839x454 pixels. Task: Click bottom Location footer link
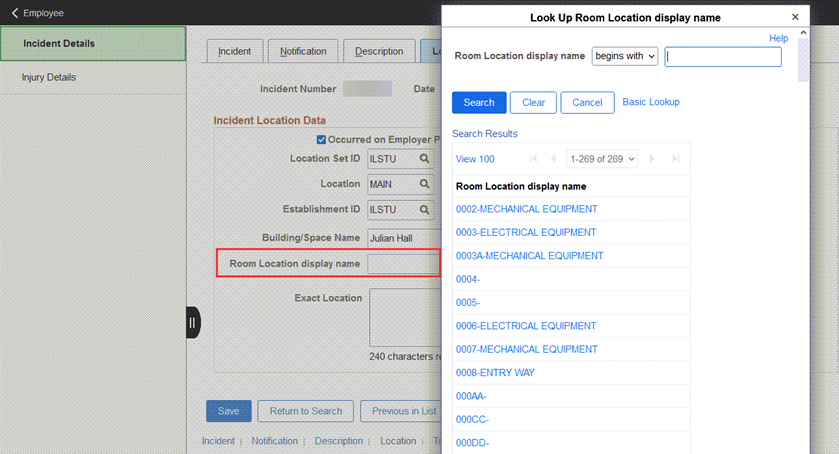tap(398, 441)
